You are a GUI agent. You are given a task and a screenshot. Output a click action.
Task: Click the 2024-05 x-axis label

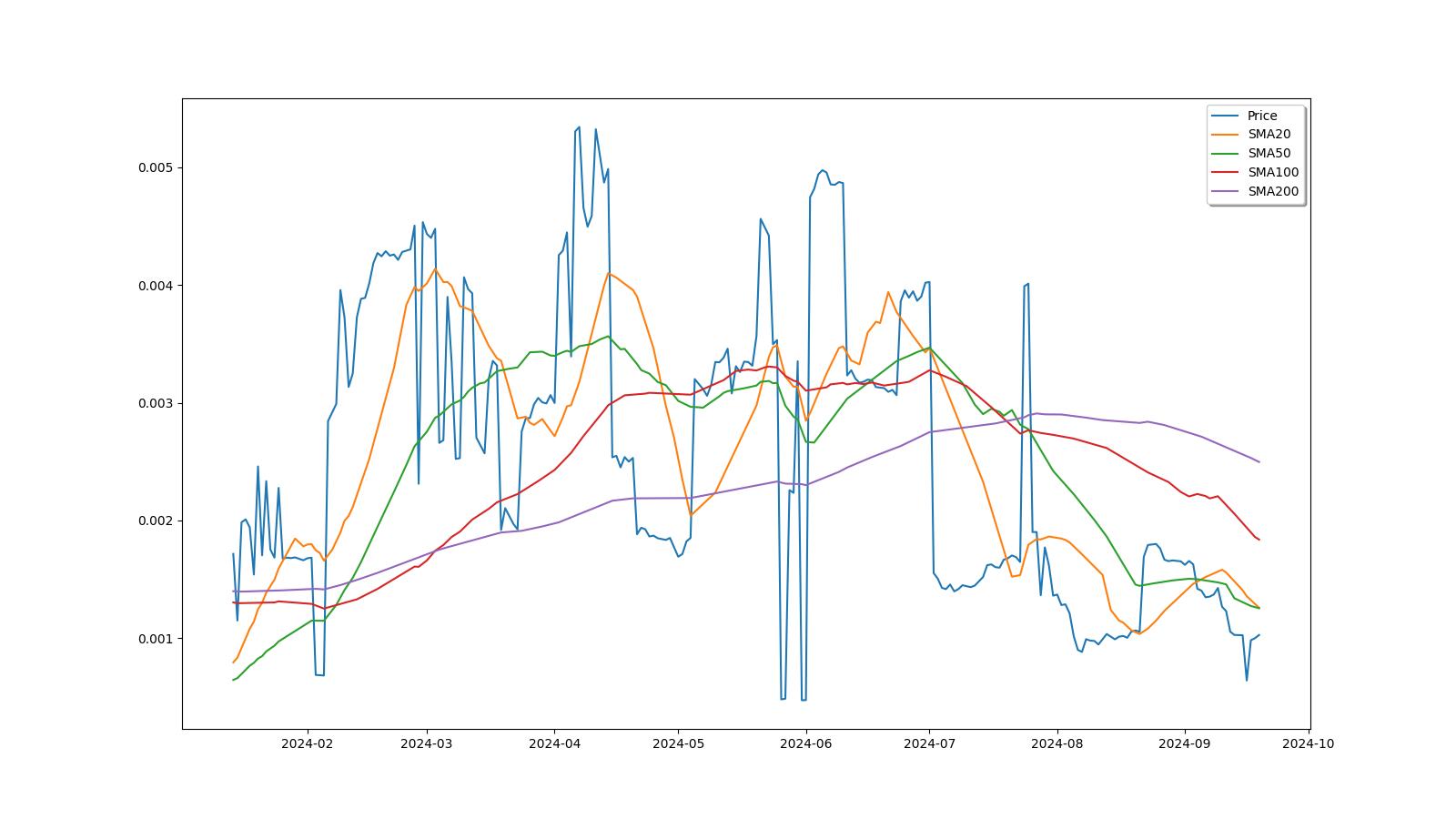pos(678,743)
